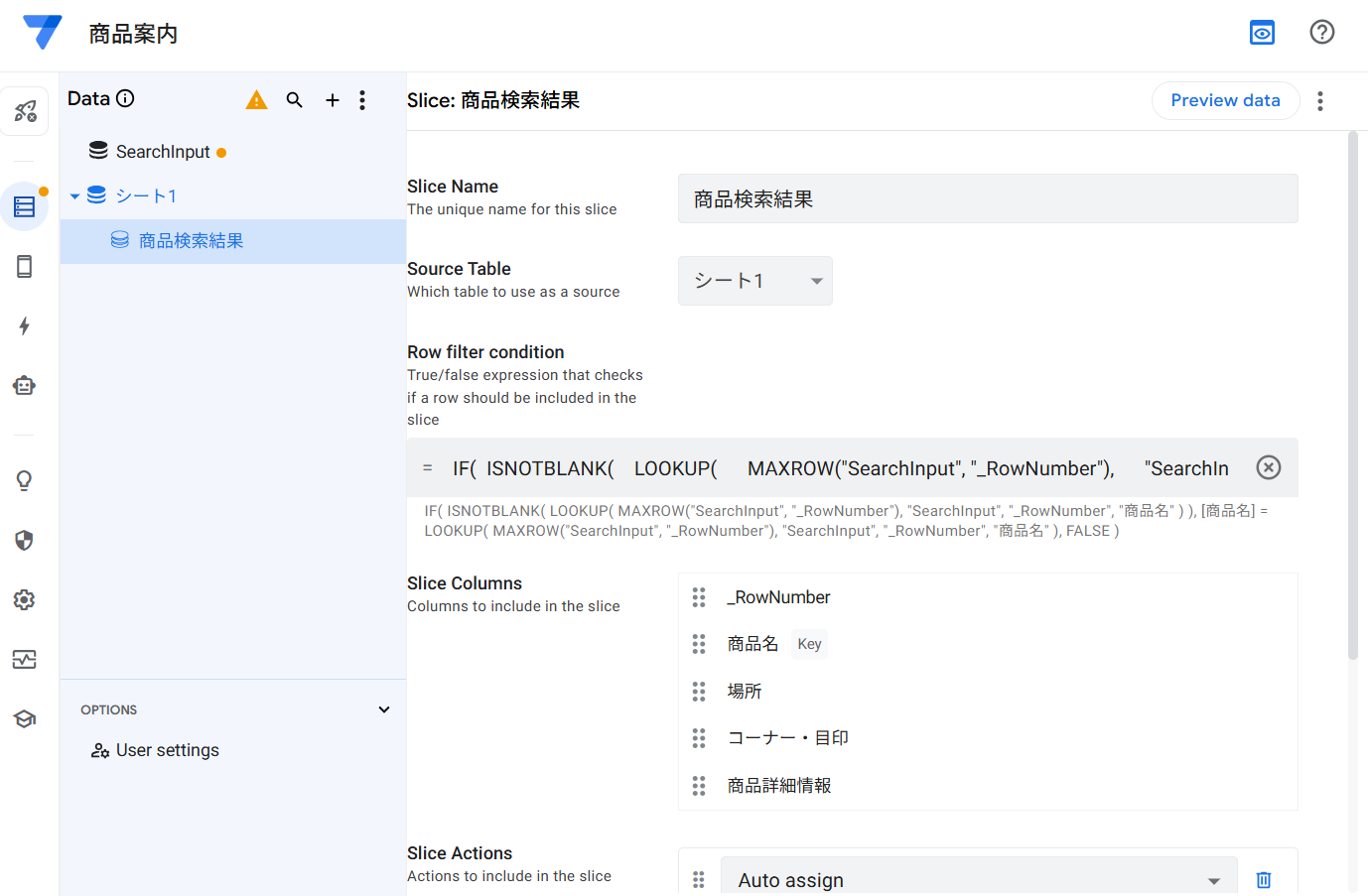
Task: Select the _RowNumber slice column
Action: point(778,597)
